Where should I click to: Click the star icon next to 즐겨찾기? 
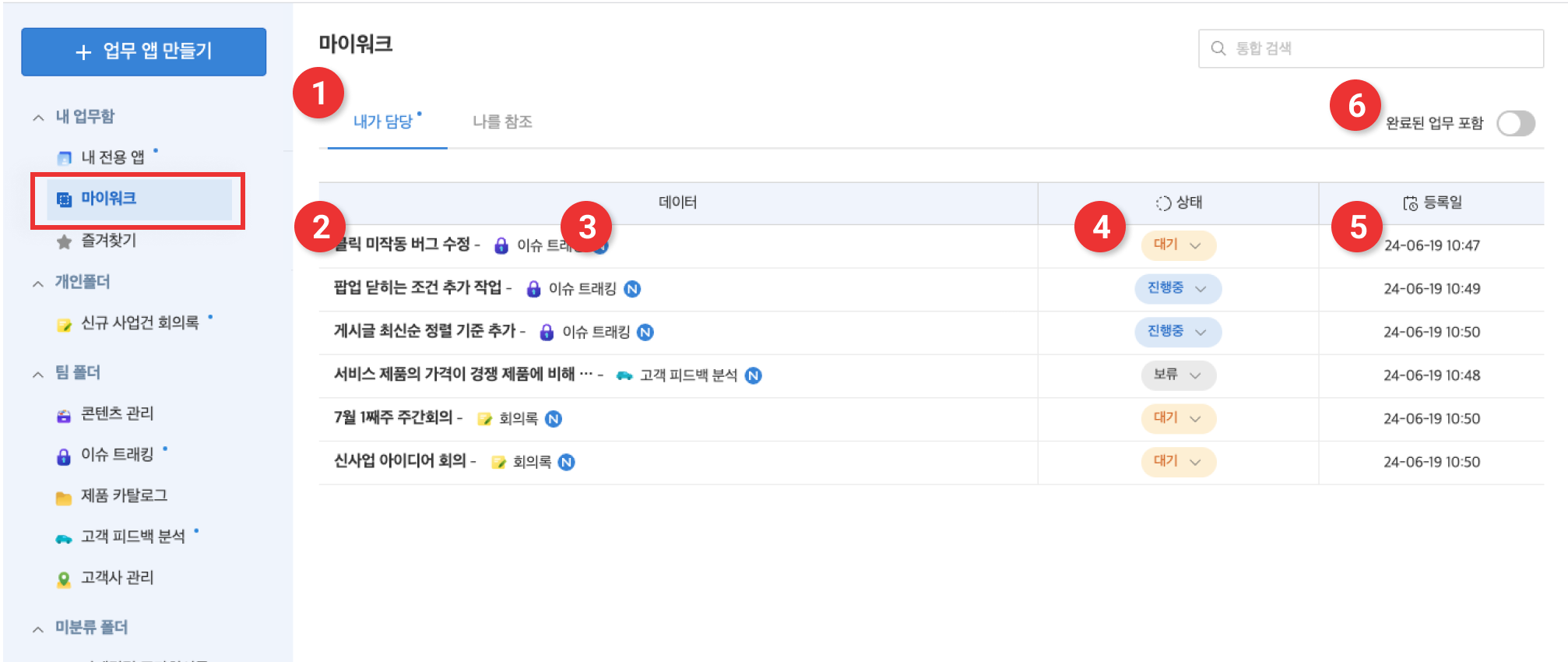[x=64, y=241]
